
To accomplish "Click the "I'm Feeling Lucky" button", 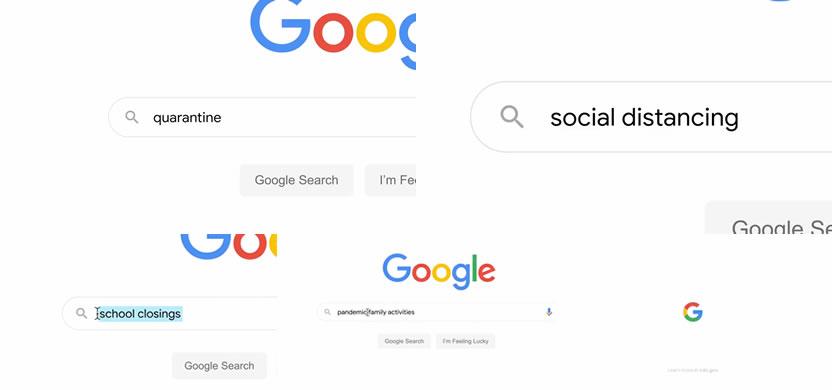I will pos(465,341).
